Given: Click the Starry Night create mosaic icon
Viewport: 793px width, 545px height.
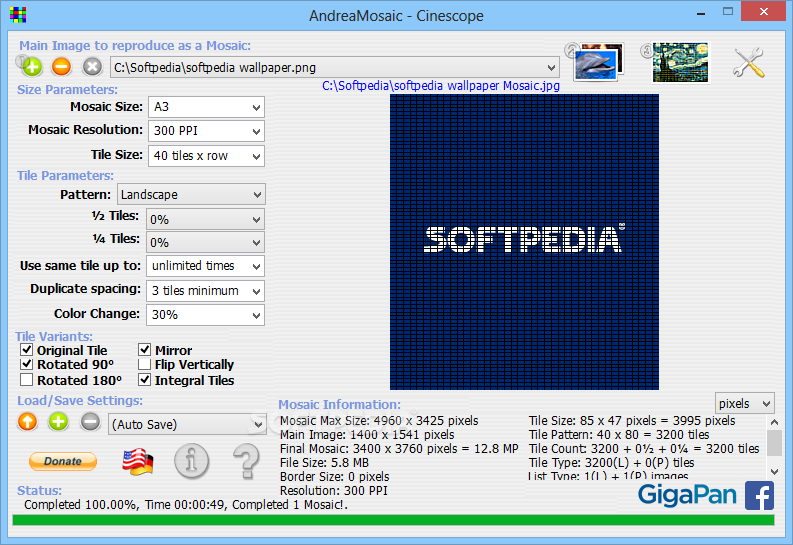Looking at the screenshot, I should coord(680,63).
